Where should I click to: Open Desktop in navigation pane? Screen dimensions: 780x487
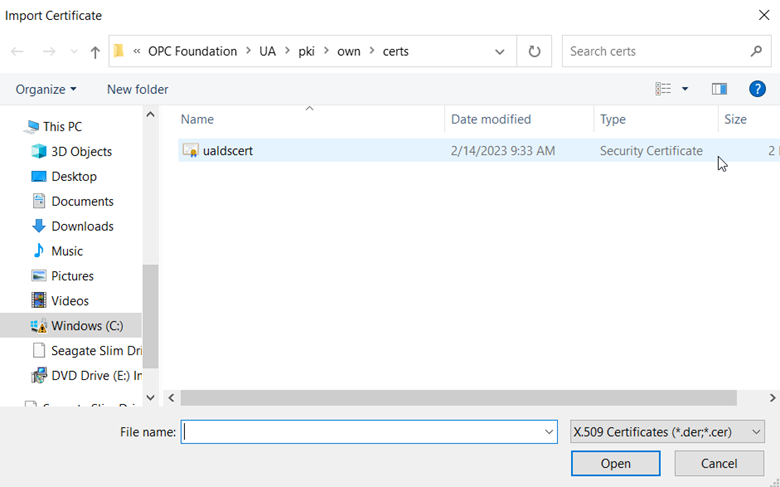[x=74, y=177]
